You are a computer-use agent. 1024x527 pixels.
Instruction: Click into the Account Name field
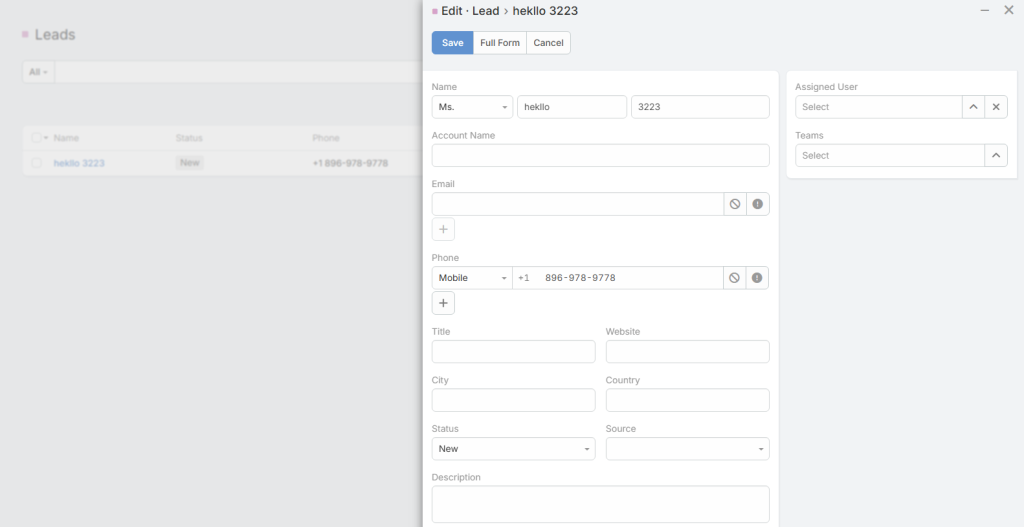(x=600, y=156)
